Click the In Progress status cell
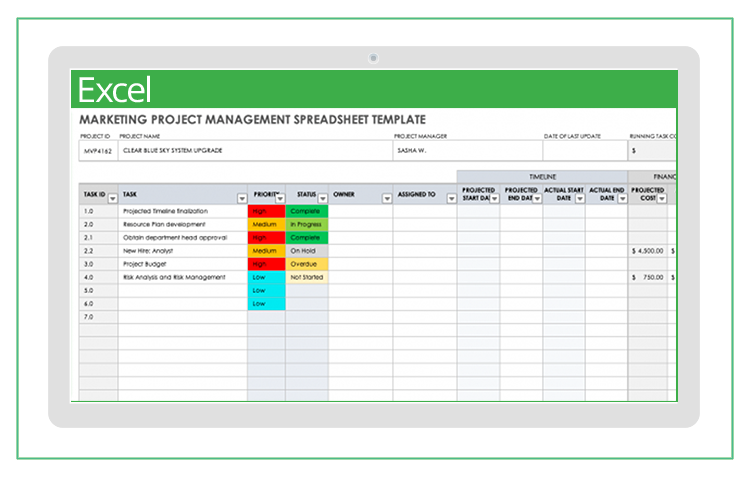 (x=306, y=225)
